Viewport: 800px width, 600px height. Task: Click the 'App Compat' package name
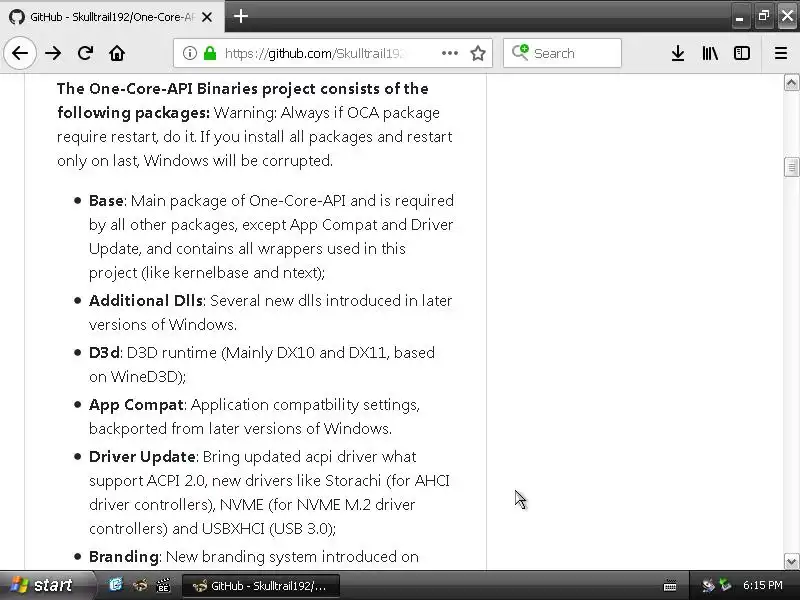coord(136,405)
